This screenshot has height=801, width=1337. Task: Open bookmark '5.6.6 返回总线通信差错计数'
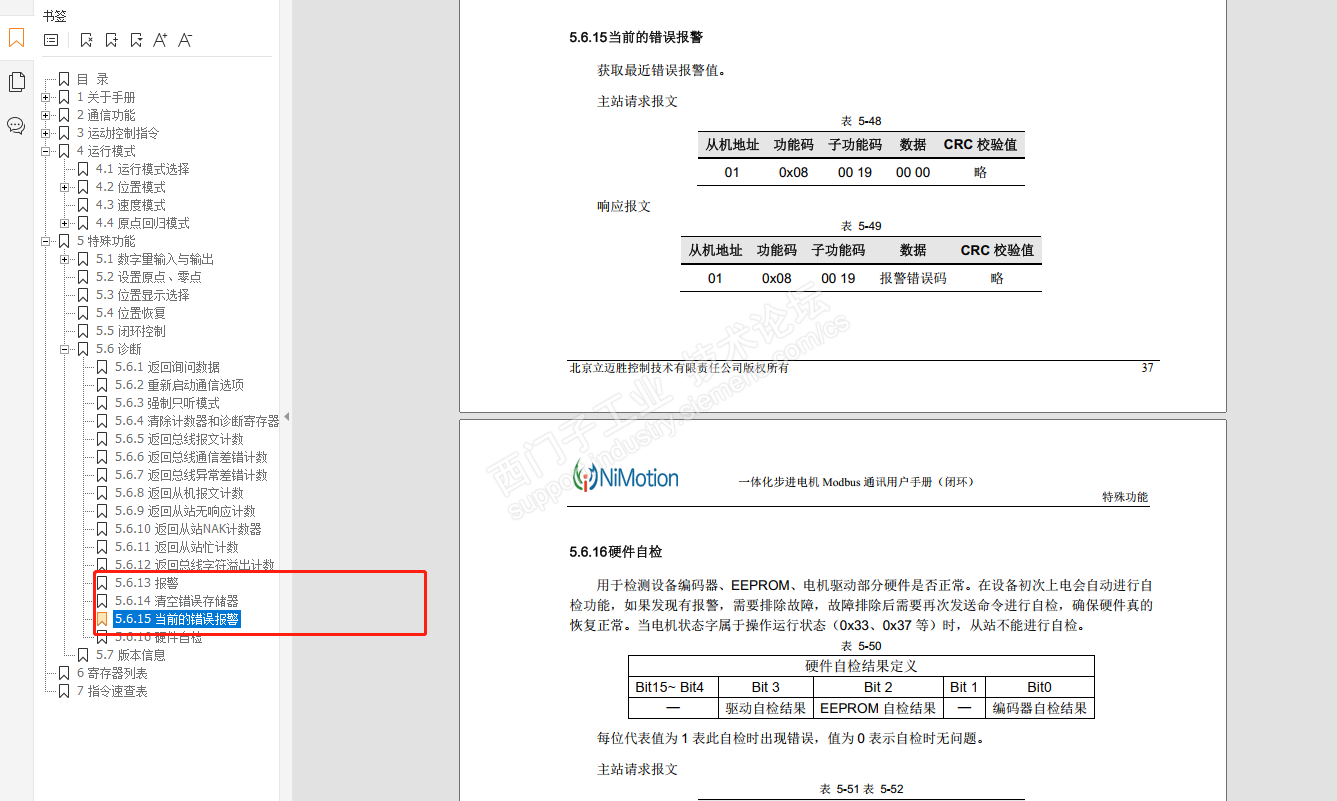coord(191,457)
